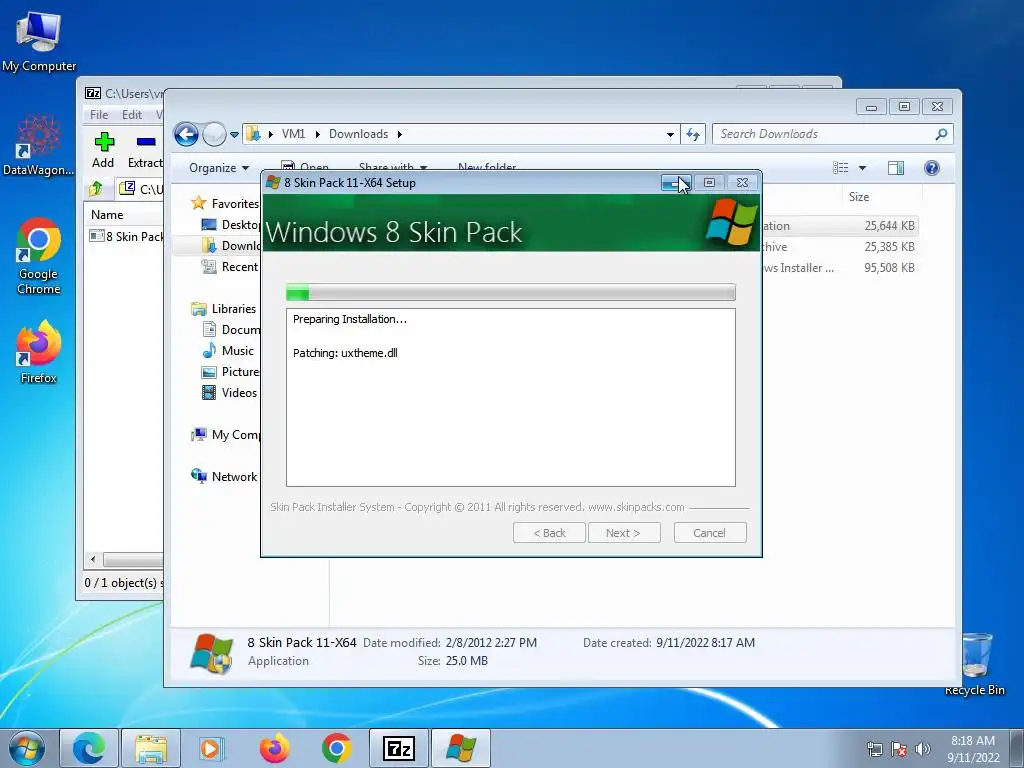
Task: Click the installation progress bar
Action: [x=511, y=292]
